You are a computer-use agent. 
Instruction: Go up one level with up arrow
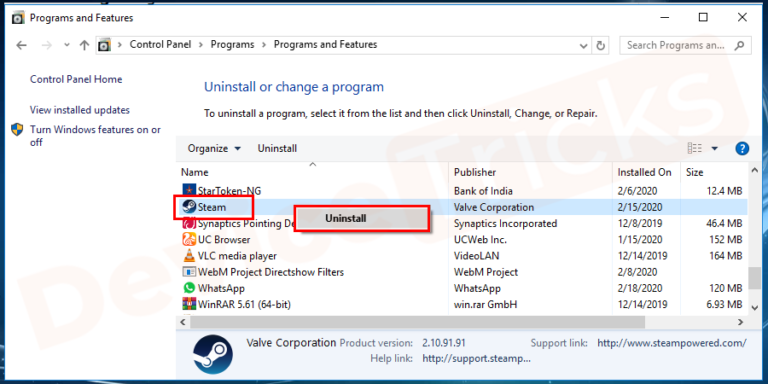(x=84, y=45)
